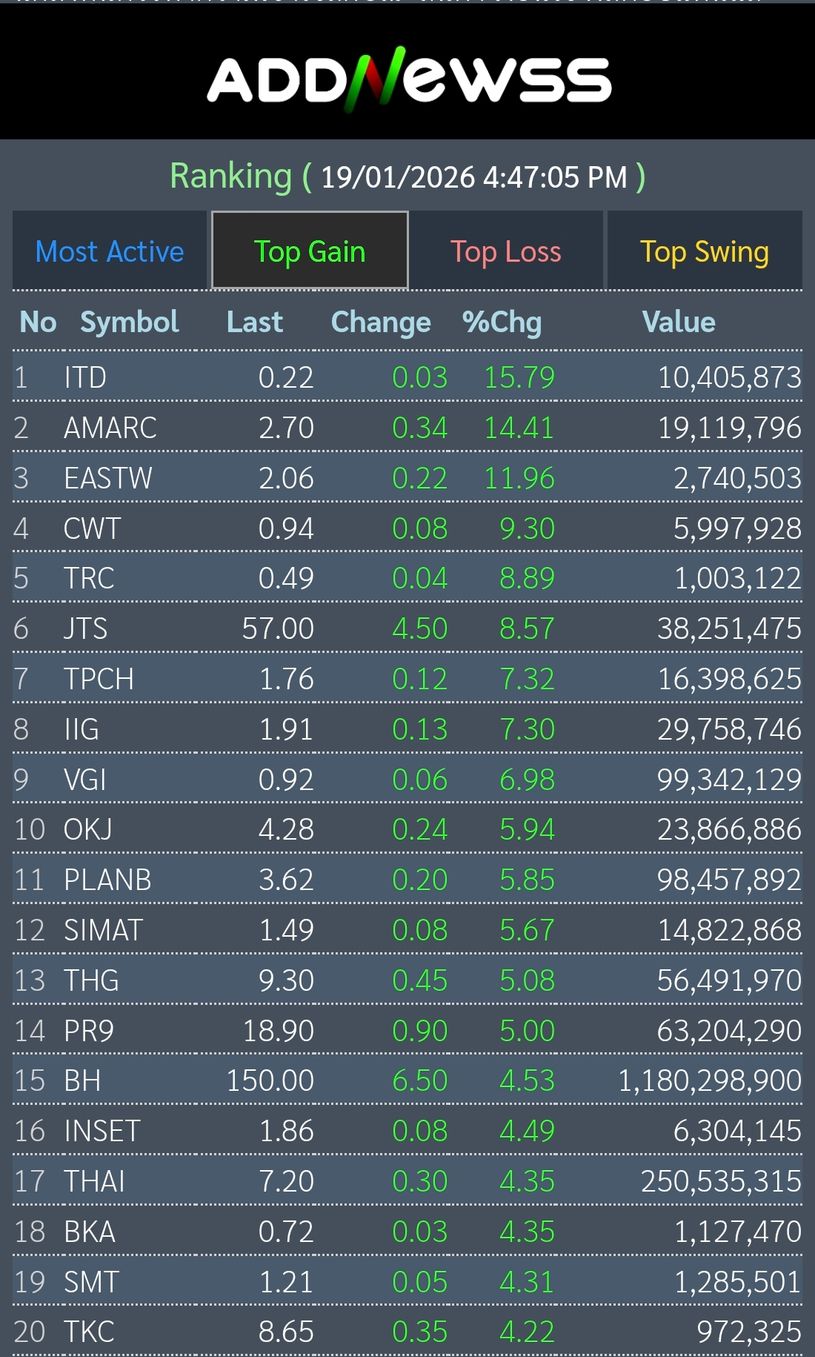This screenshot has width=815, height=1357.
Task: Select the Top Gain tab
Action: pyautogui.click(x=310, y=251)
